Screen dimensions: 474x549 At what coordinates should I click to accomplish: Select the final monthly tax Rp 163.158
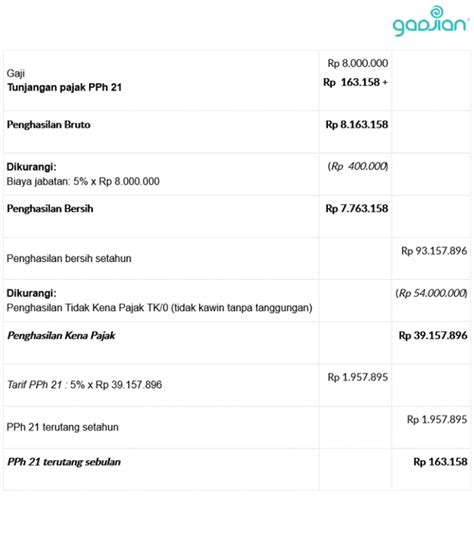click(x=440, y=462)
